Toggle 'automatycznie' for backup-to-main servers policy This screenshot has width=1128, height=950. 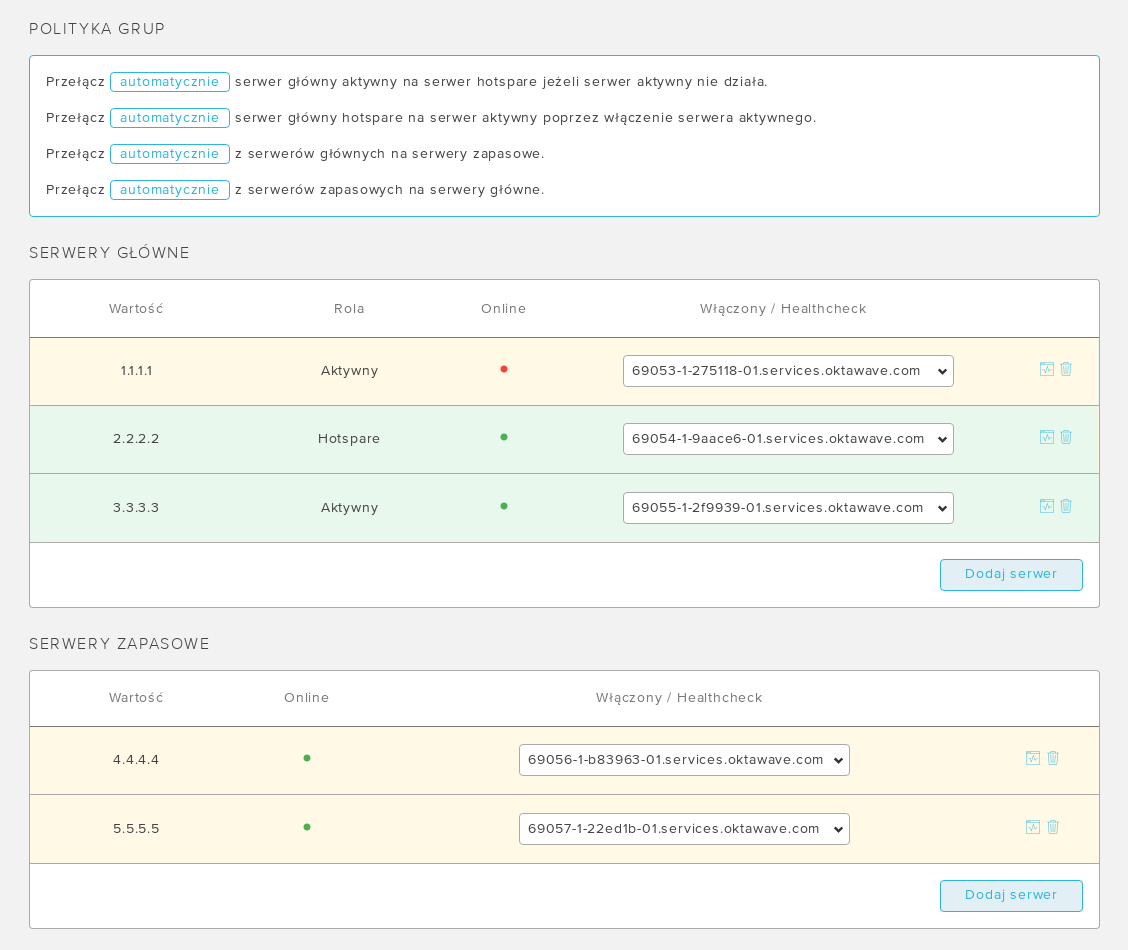[x=170, y=190]
